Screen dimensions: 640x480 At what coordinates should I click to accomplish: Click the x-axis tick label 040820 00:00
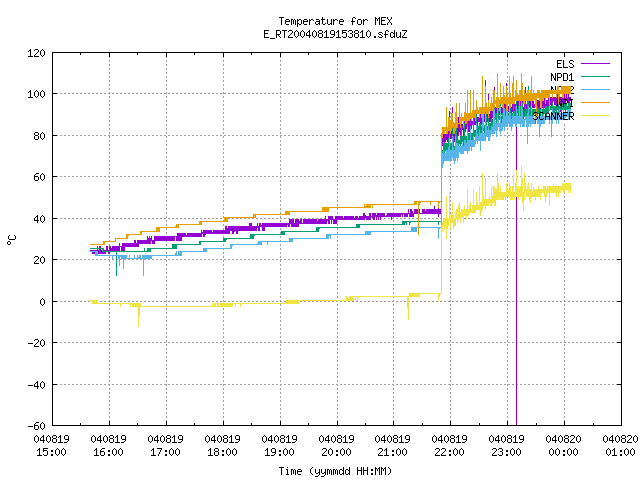(564, 446)
